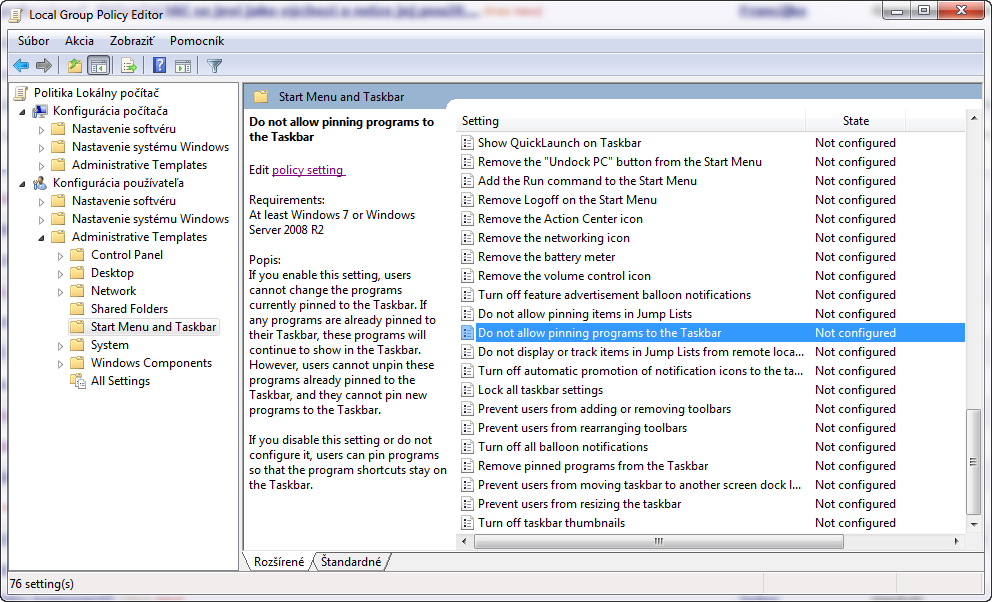992x602 pixels.
Task: Select Remove the volume control icon policy
Action: point(564,276)
